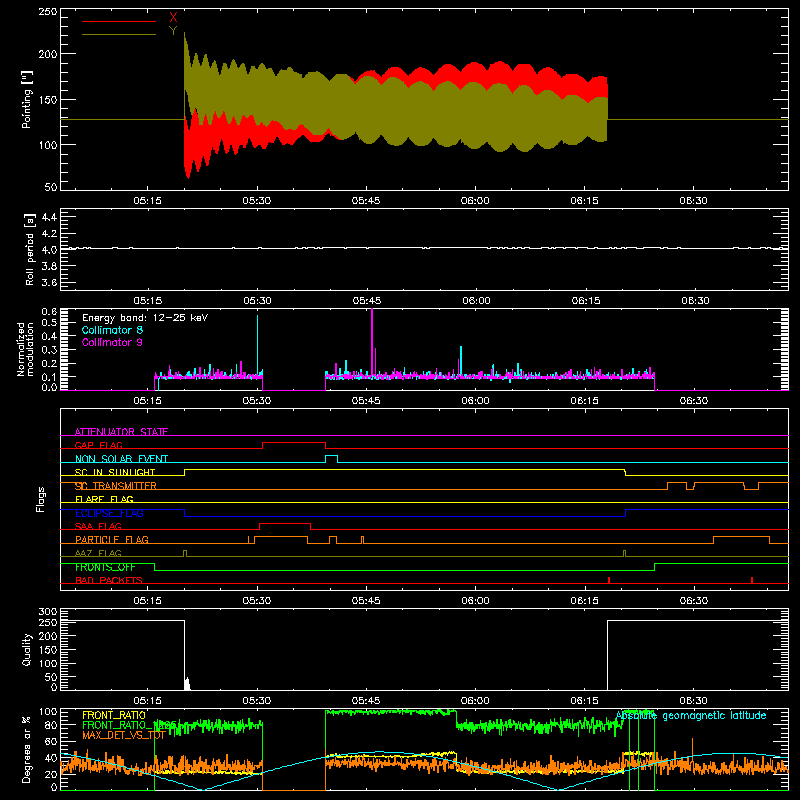The width and height of the screenshot is (800, 800).
Task: Click the 0.6 value on modulation axis
Action: point(49,312)
